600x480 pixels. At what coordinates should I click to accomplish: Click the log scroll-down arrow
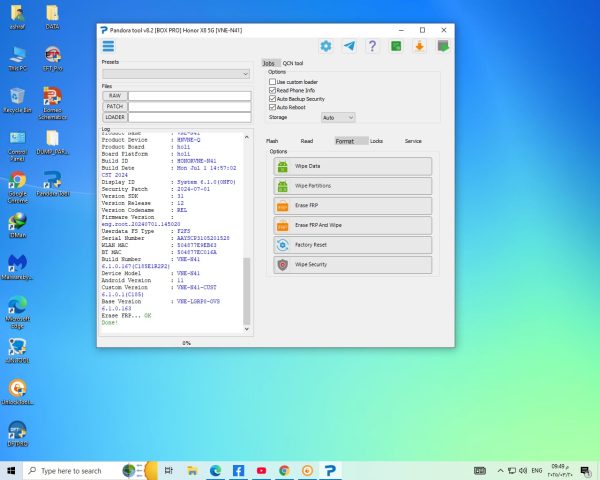[247, 329]
